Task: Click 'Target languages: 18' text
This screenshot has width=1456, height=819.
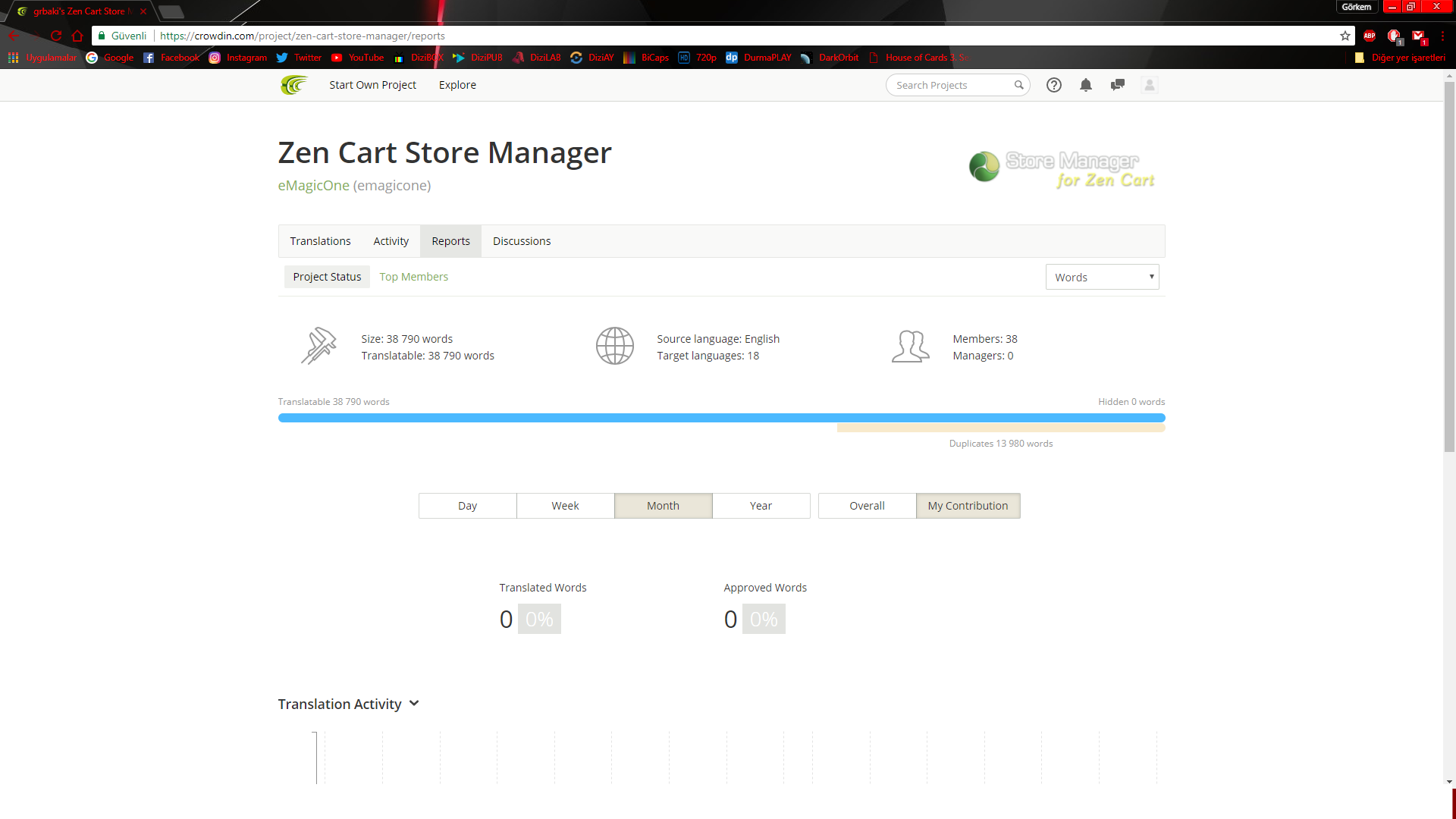Action: (708, 356)
